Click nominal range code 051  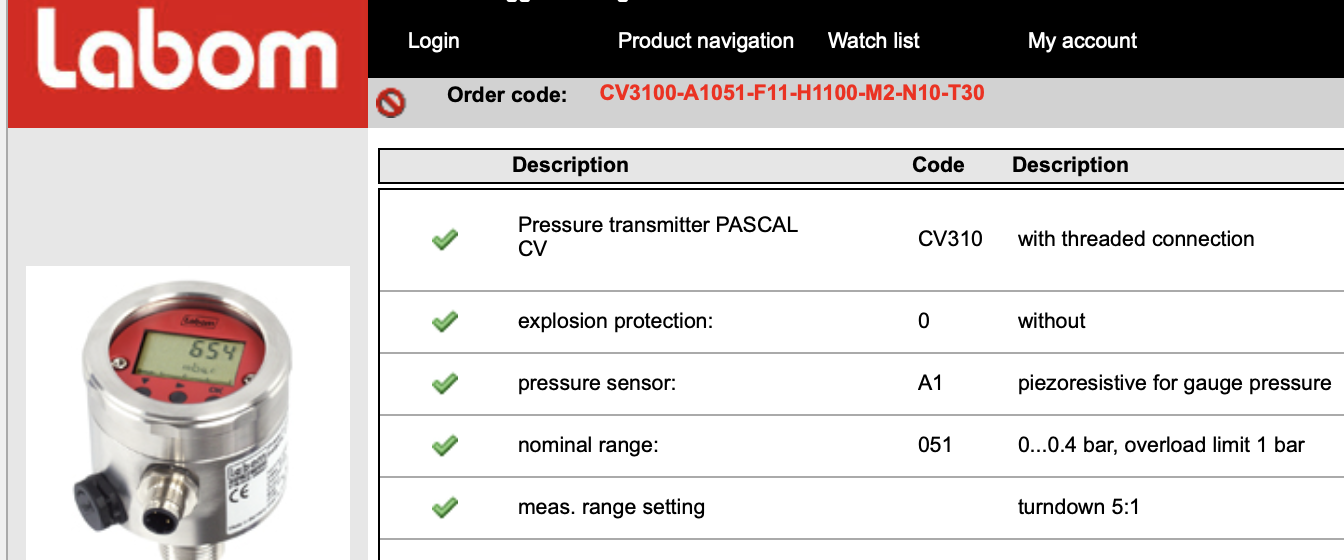[935, 445]
